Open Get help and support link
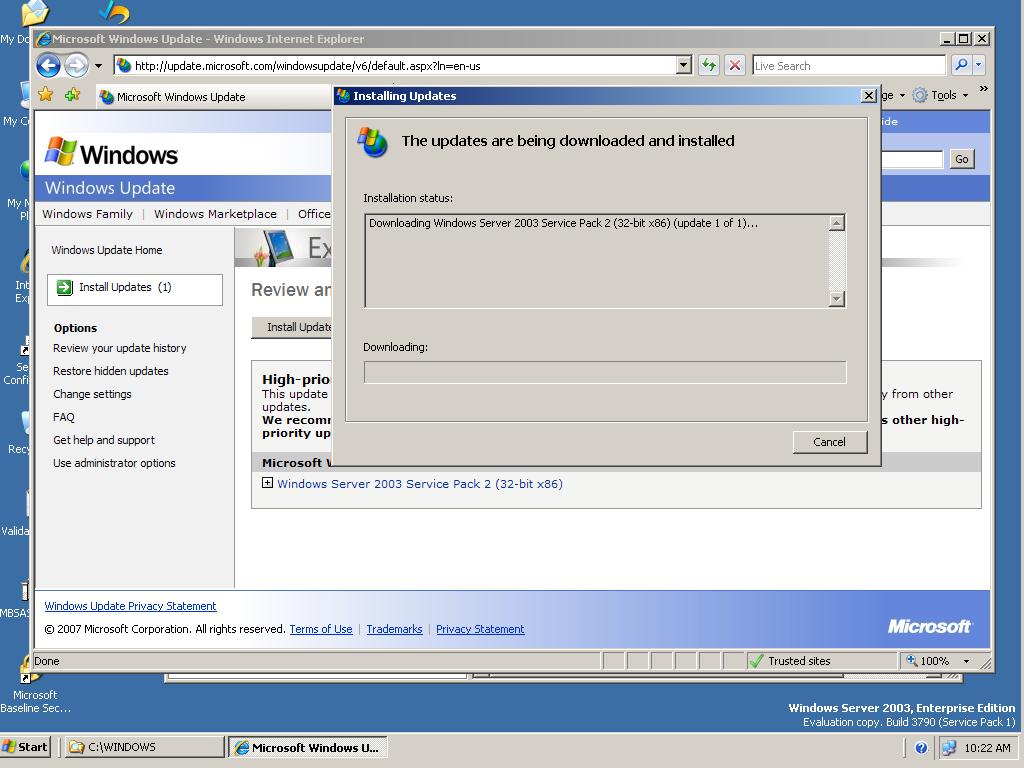Screen dimensions: 1024x768 click(104, 440)
